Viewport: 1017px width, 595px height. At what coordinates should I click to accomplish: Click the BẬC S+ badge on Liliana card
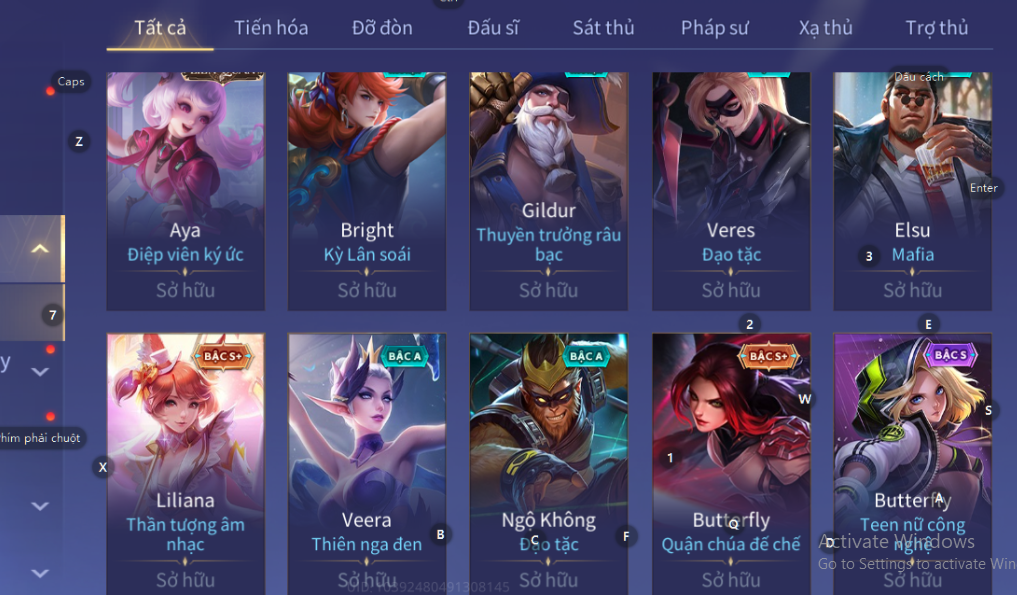(x=223, y=356)
